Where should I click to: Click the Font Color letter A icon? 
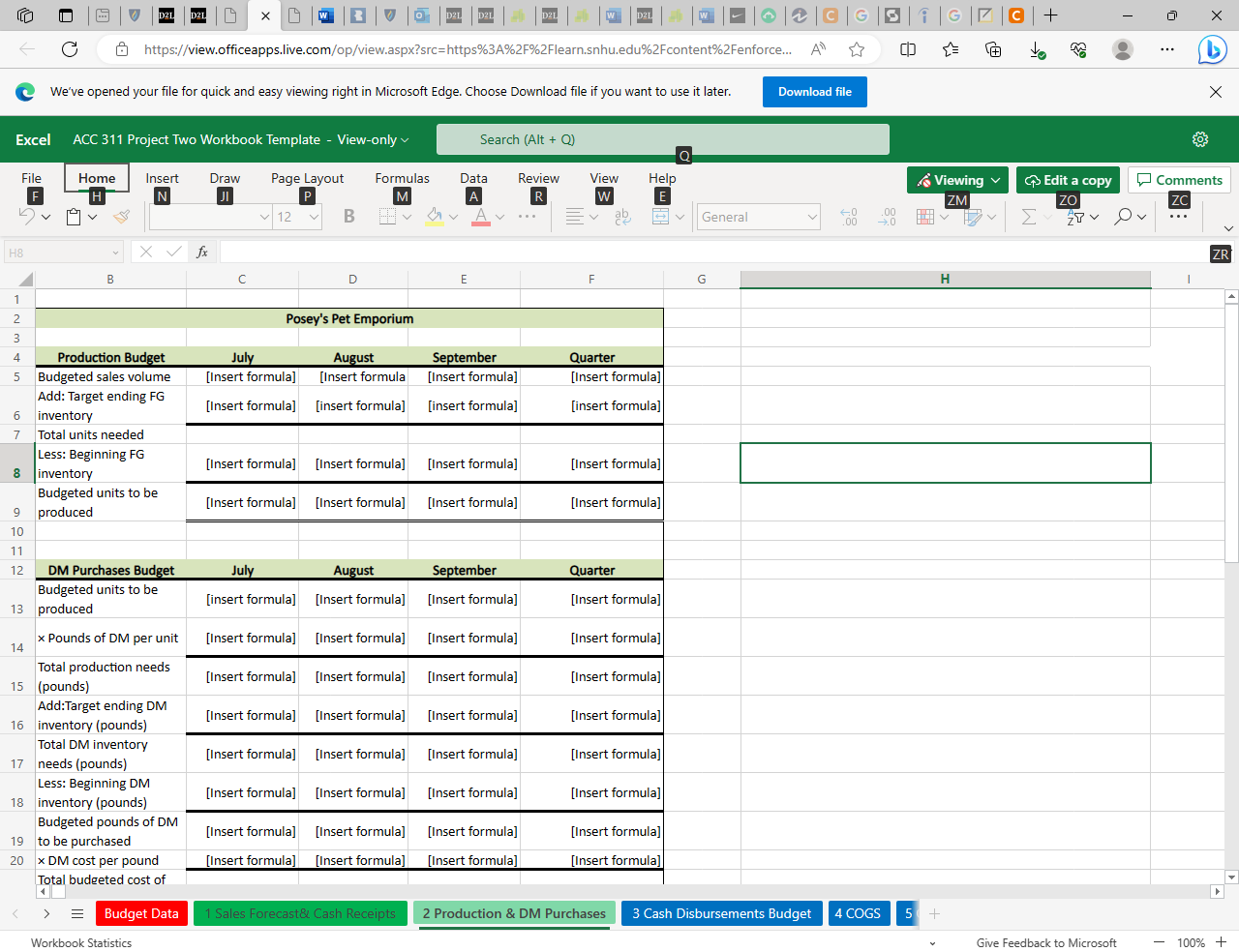click(x=481, y=217)
